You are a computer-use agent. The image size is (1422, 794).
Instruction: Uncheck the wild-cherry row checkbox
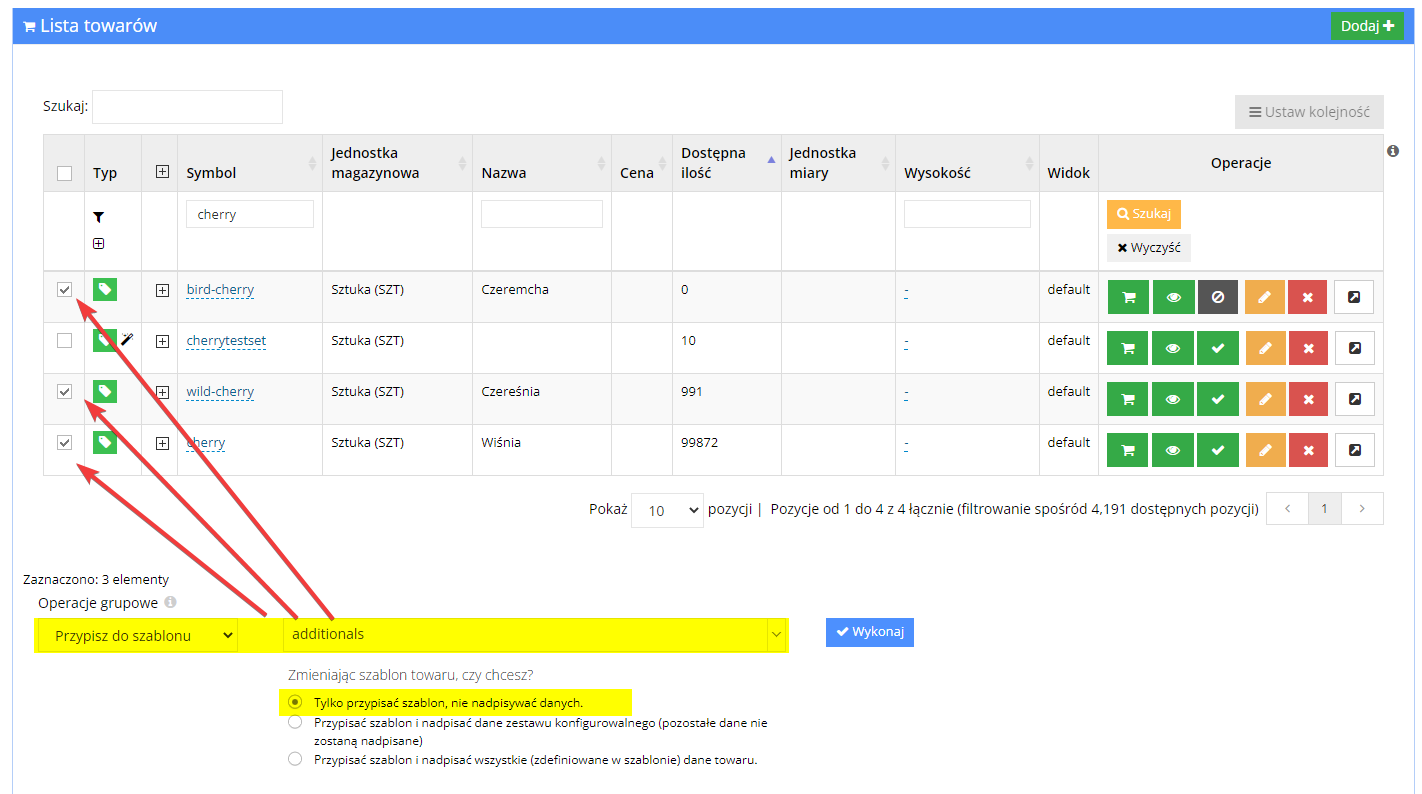click(65, 391)
